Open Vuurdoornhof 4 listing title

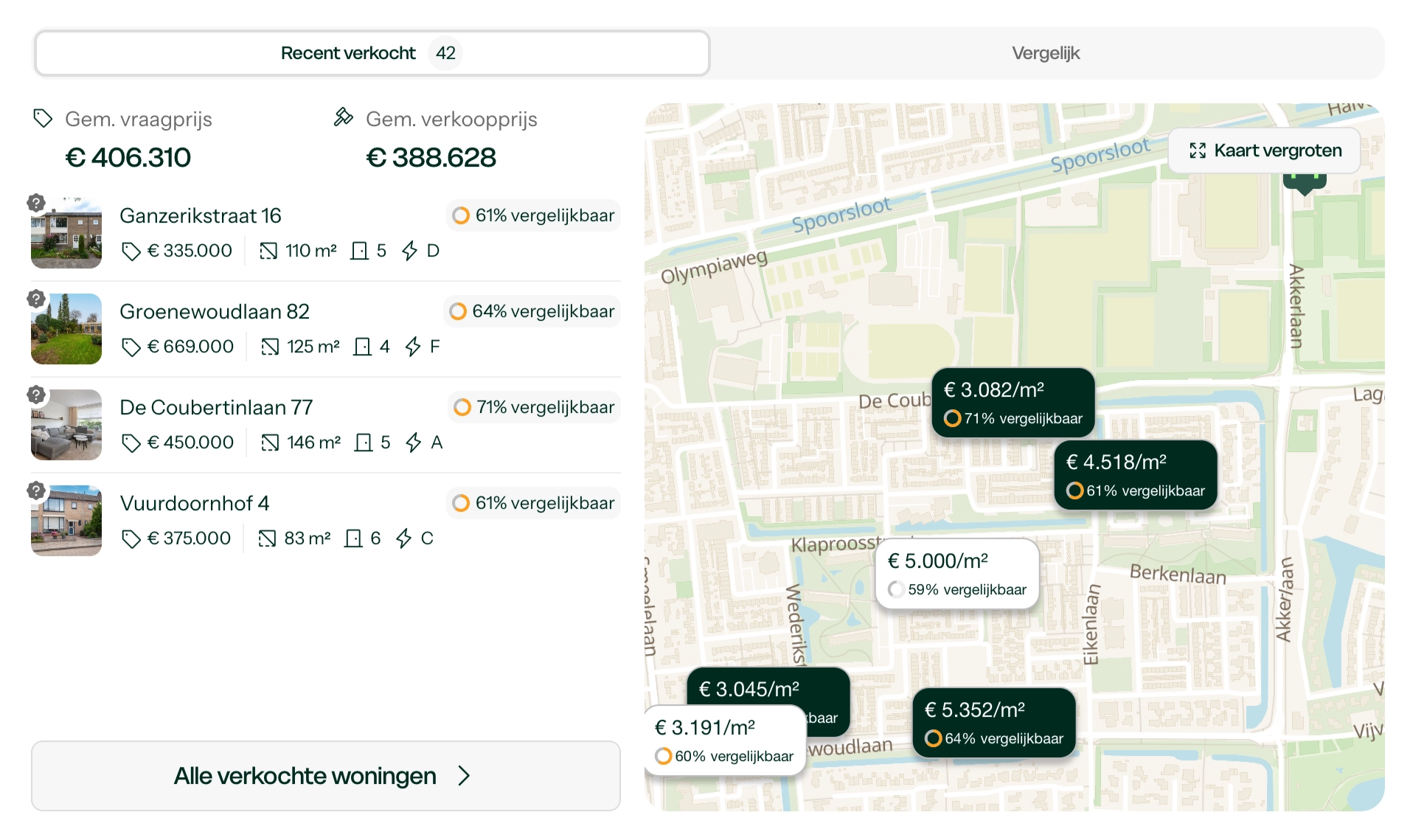[195, 503]
